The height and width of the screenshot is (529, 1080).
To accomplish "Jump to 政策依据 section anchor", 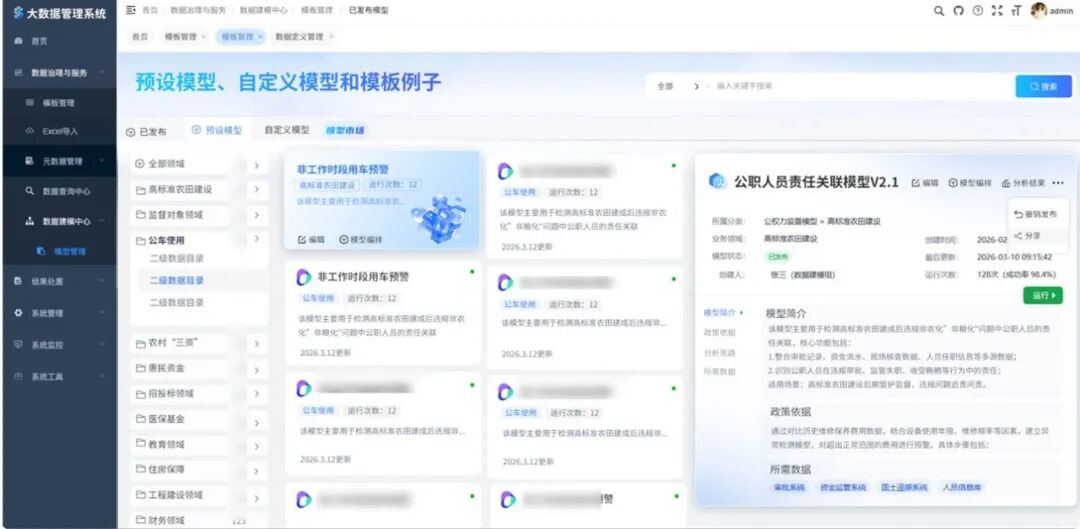I will pyautogui.click(x=719, y=333).
